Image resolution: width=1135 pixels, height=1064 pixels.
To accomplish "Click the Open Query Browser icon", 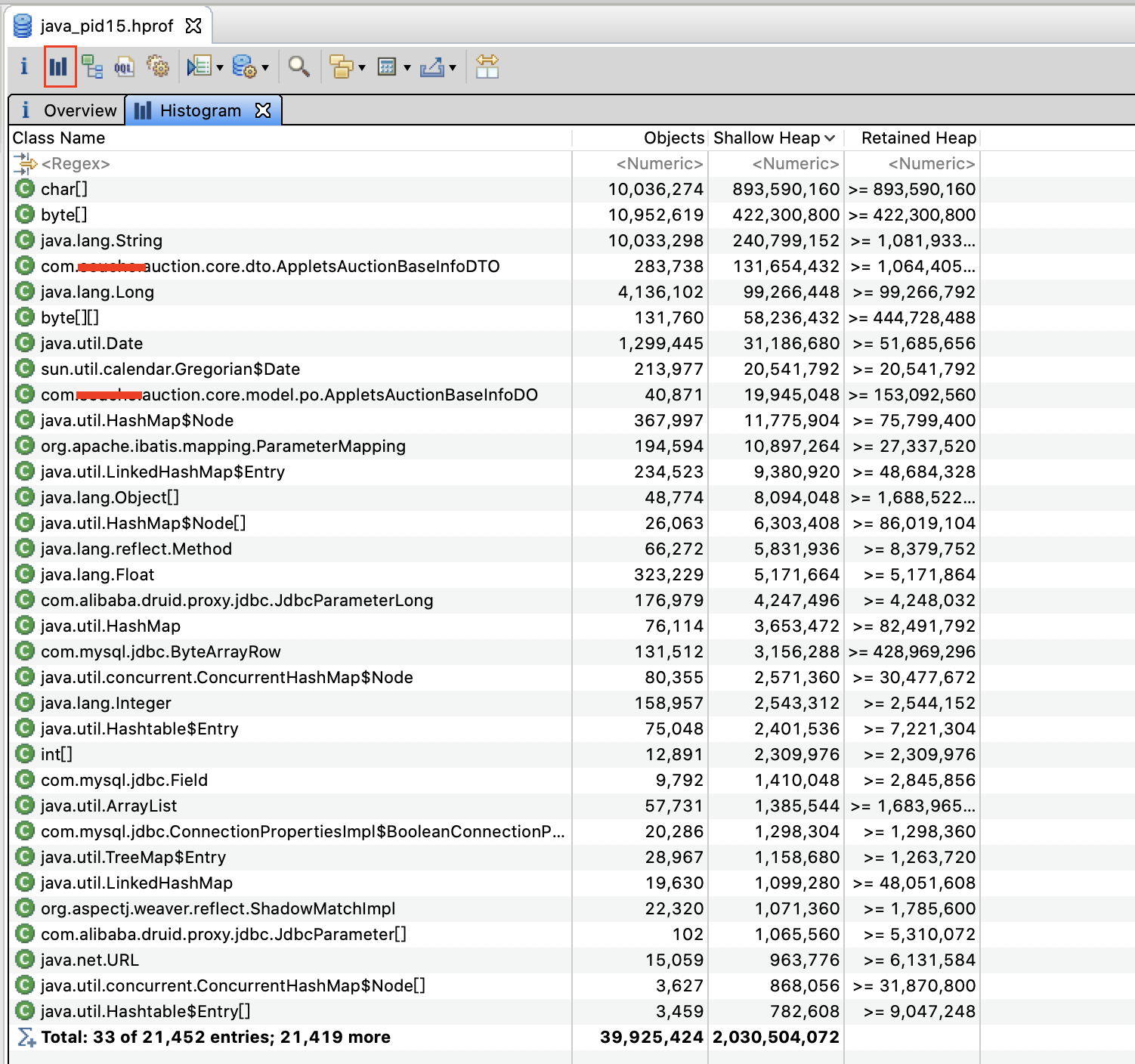I will click(x=244, y=66).
